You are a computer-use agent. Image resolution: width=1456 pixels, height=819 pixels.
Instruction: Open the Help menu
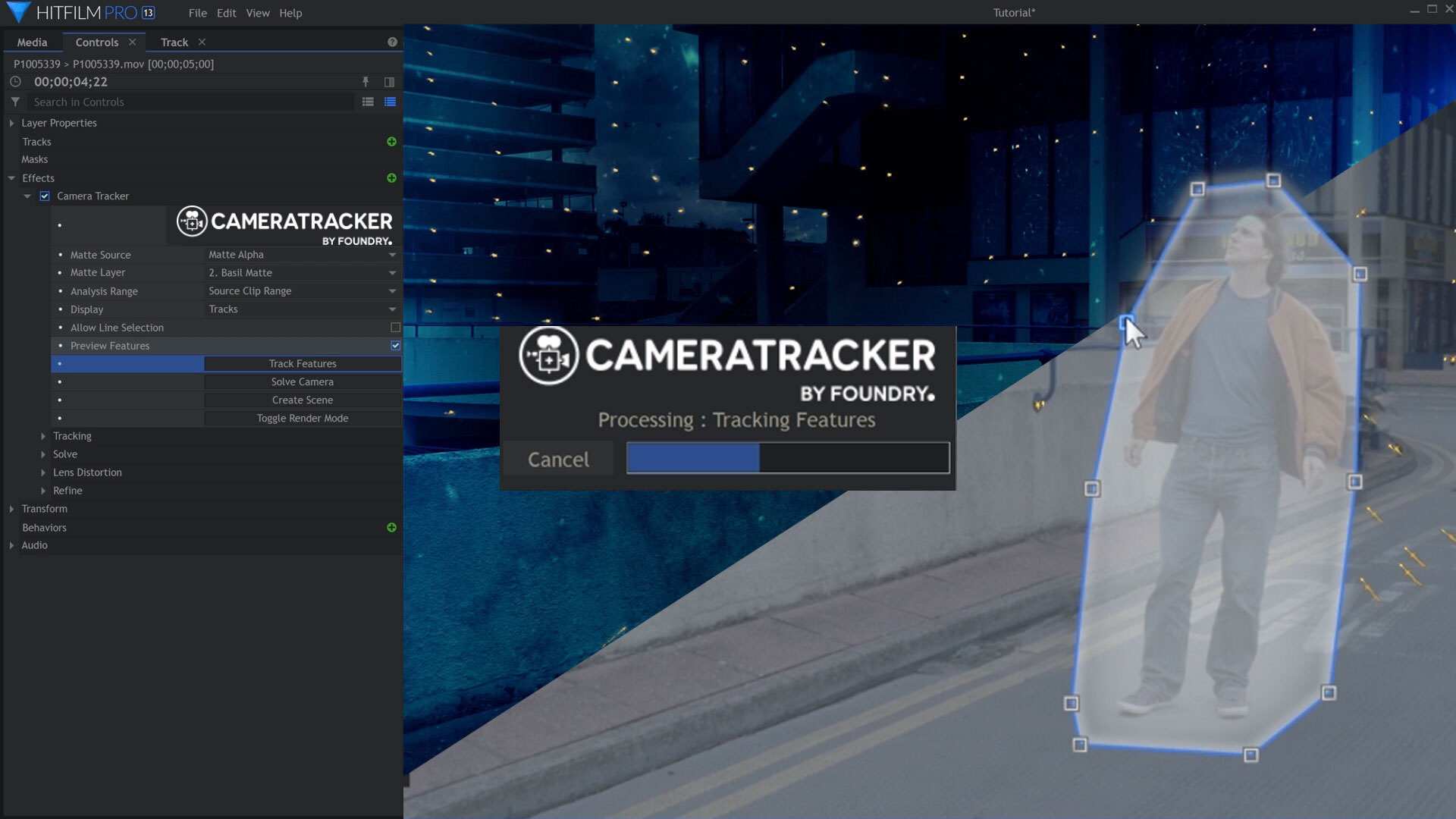290,13
